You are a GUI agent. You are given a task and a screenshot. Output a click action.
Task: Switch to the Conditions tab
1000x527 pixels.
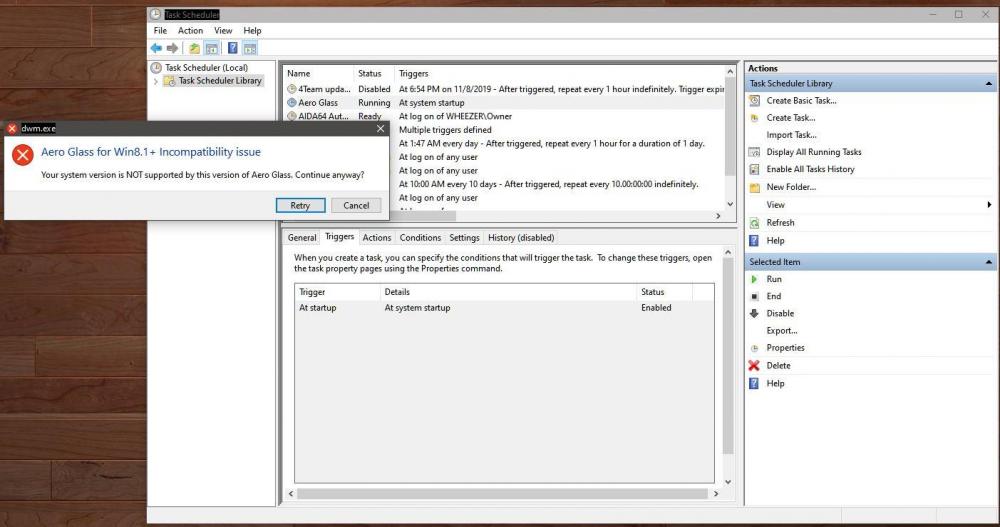[x=420, y=238]
